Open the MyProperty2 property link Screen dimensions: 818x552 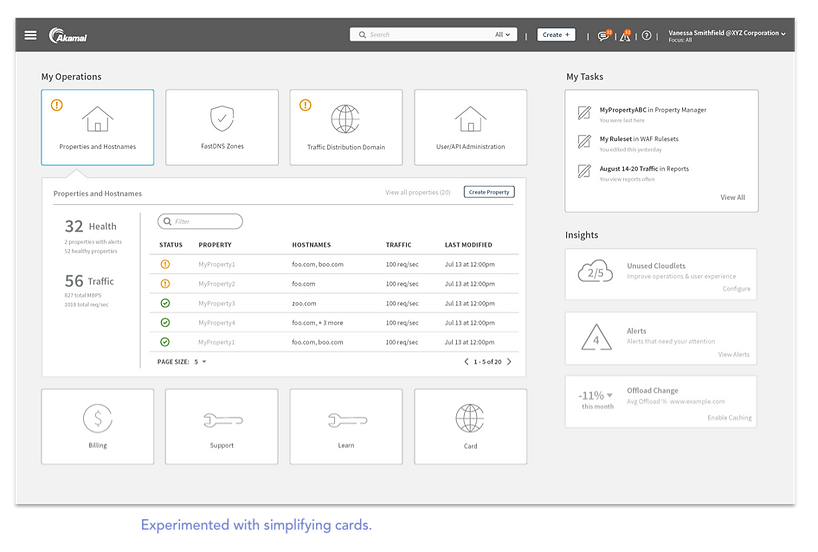216,284
